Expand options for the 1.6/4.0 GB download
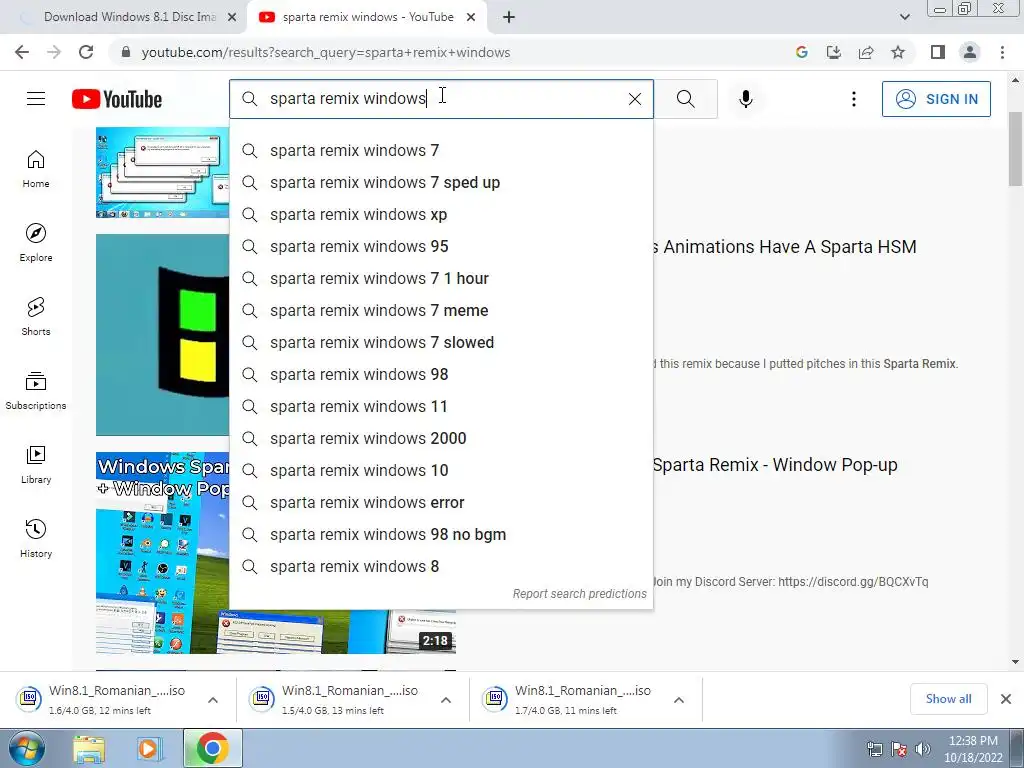This screenshot has height=768, width=1024. (x=213, y=699)
